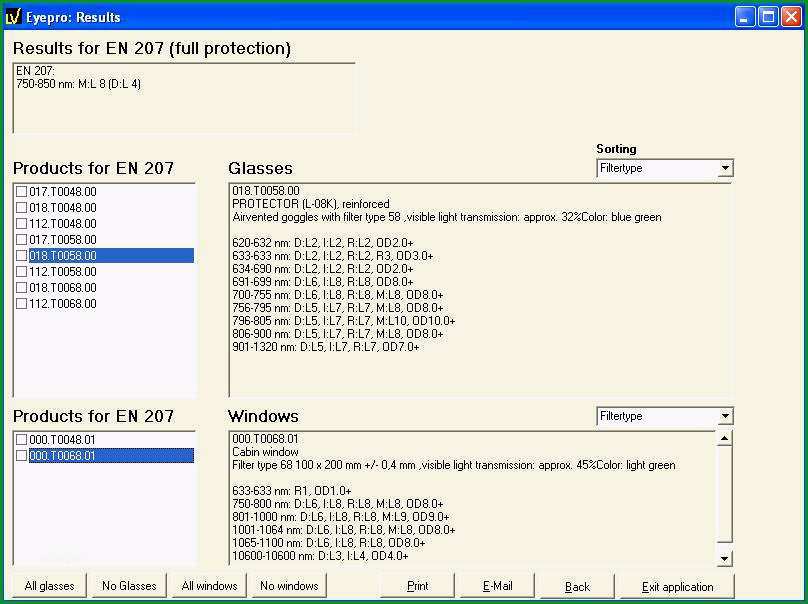
Task: Click the '10600-10600 nm' OD4.0+ line
Action: click(320, 556)
